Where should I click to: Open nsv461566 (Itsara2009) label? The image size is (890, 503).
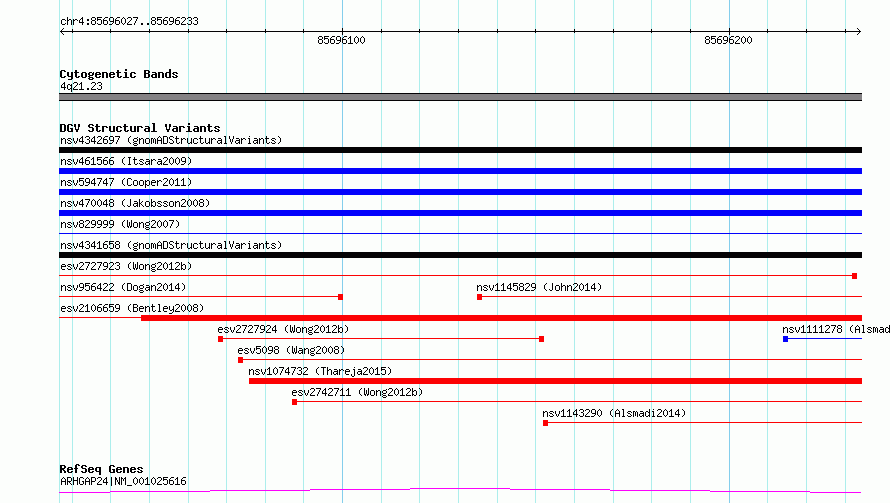click(x=126, y=161)
